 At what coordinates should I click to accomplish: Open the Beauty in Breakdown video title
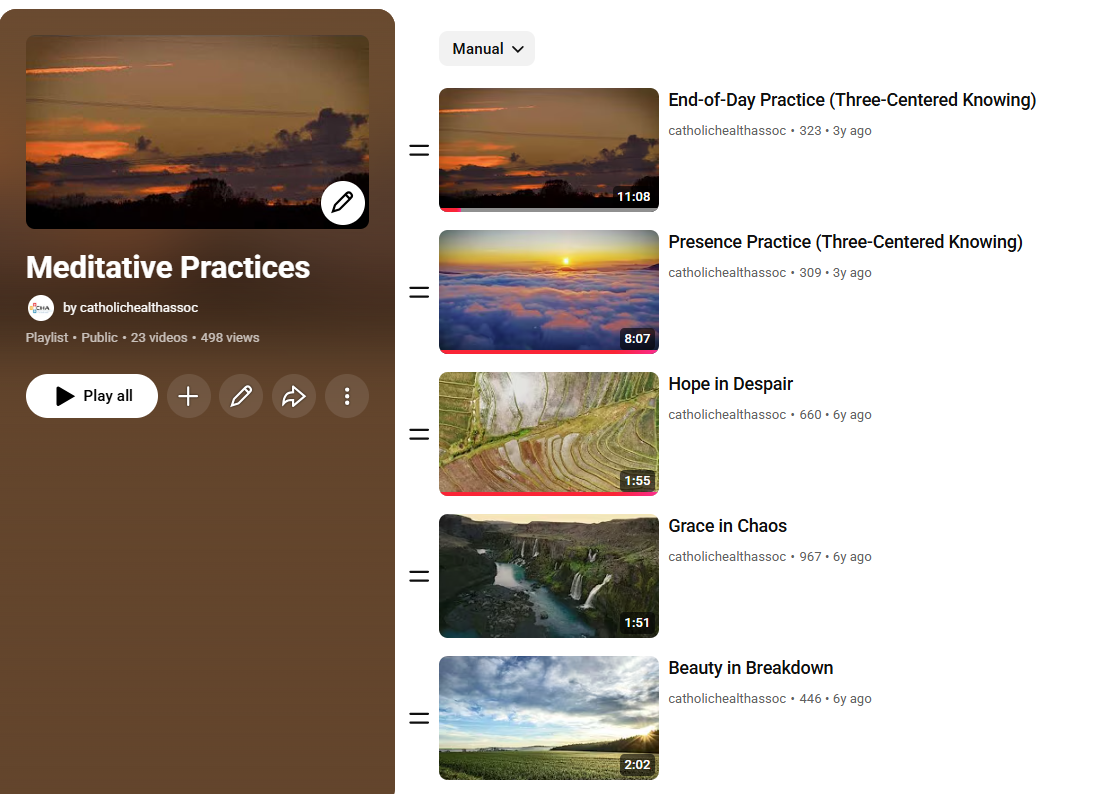[x=750, y=668]
